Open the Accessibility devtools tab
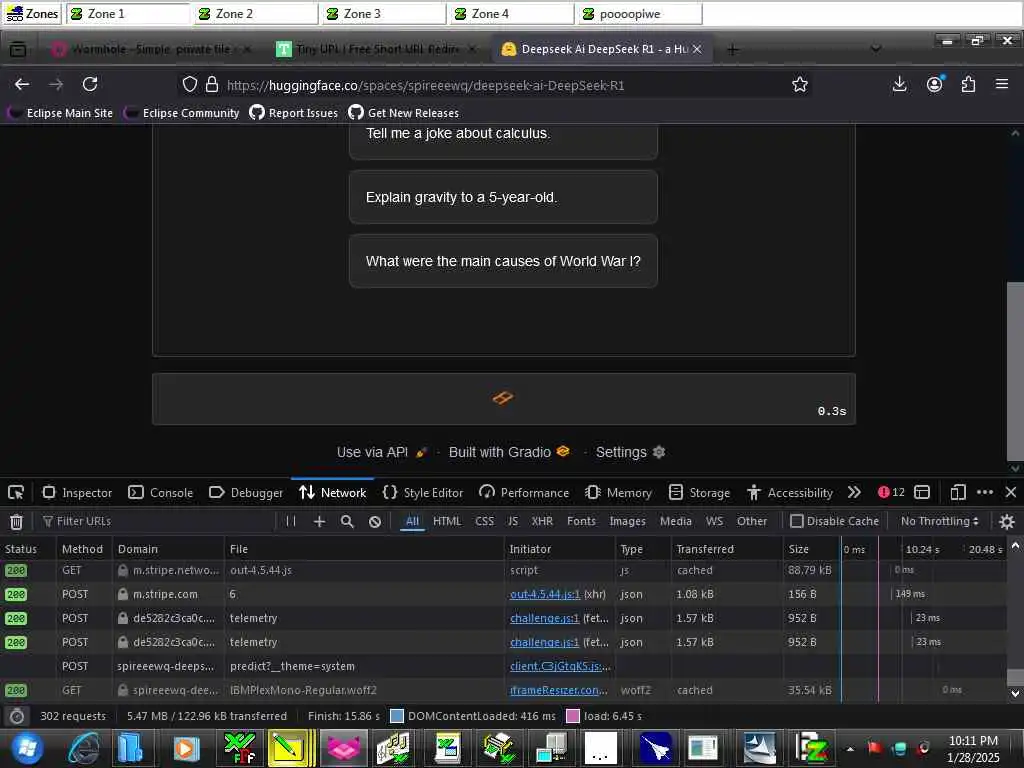The image size is (1024, 768). (790, 492)
